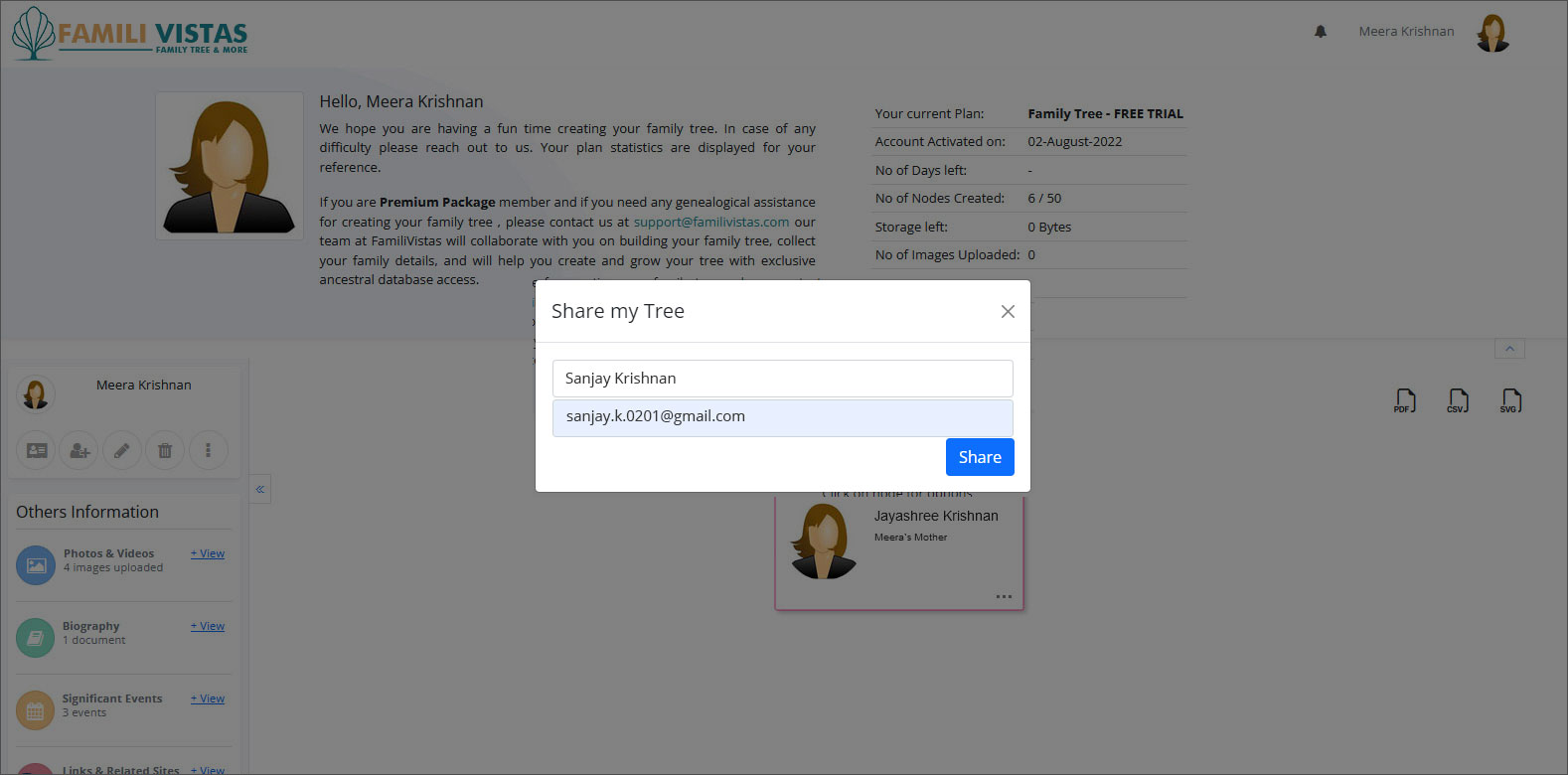Click the pencil edit icon
Screen dimensions: 1568x775
coord(121,450)
